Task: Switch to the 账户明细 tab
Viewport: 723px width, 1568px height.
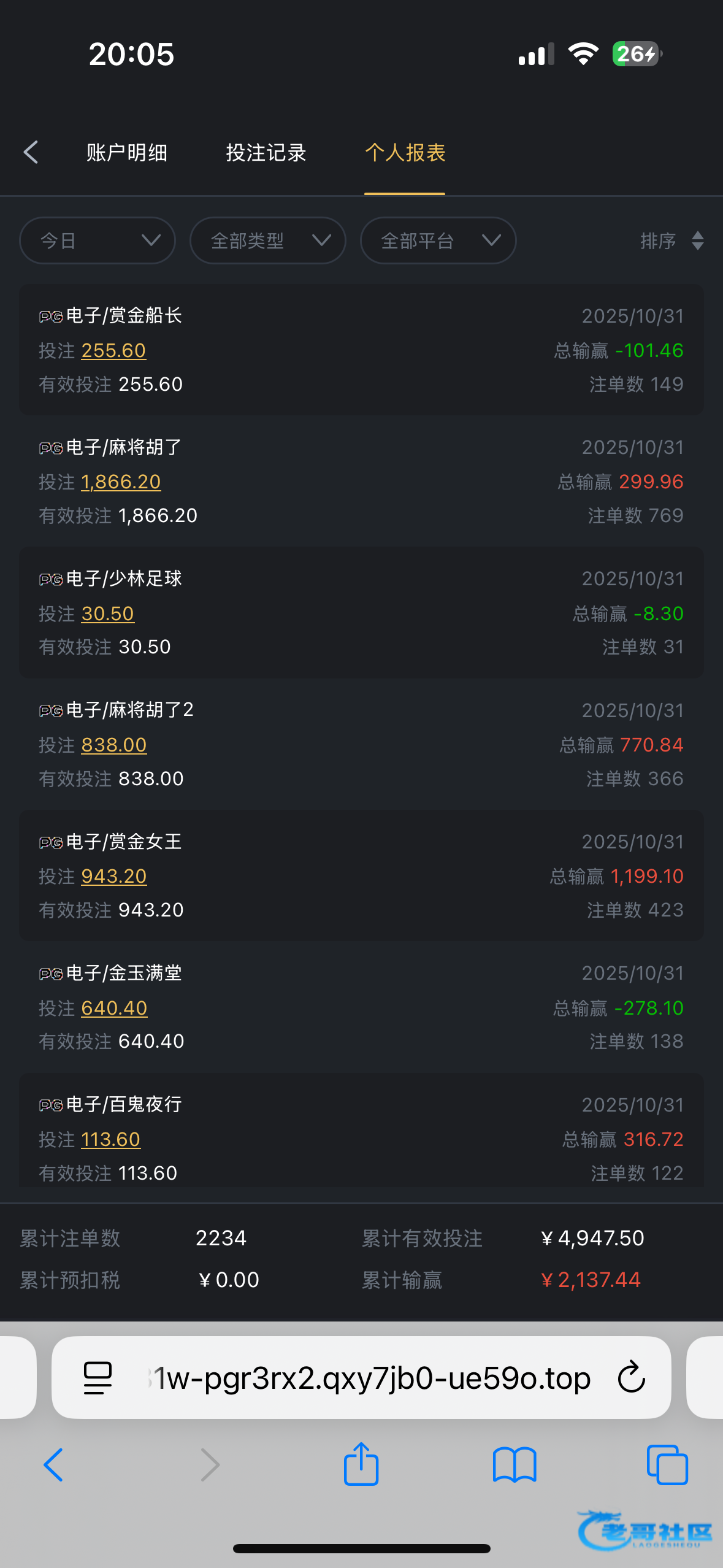Action: point(127,152)
